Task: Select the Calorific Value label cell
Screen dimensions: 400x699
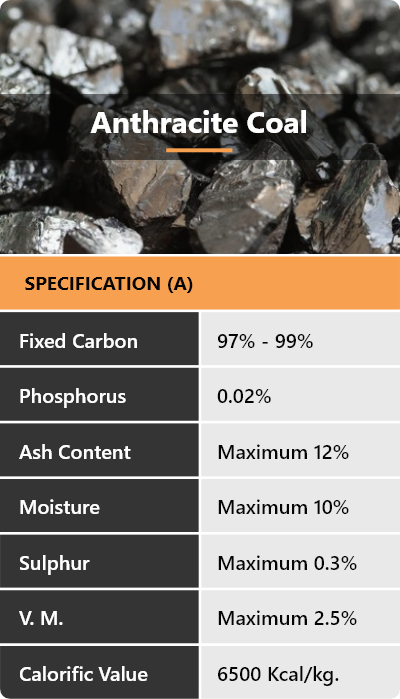Action: point(99,672)
